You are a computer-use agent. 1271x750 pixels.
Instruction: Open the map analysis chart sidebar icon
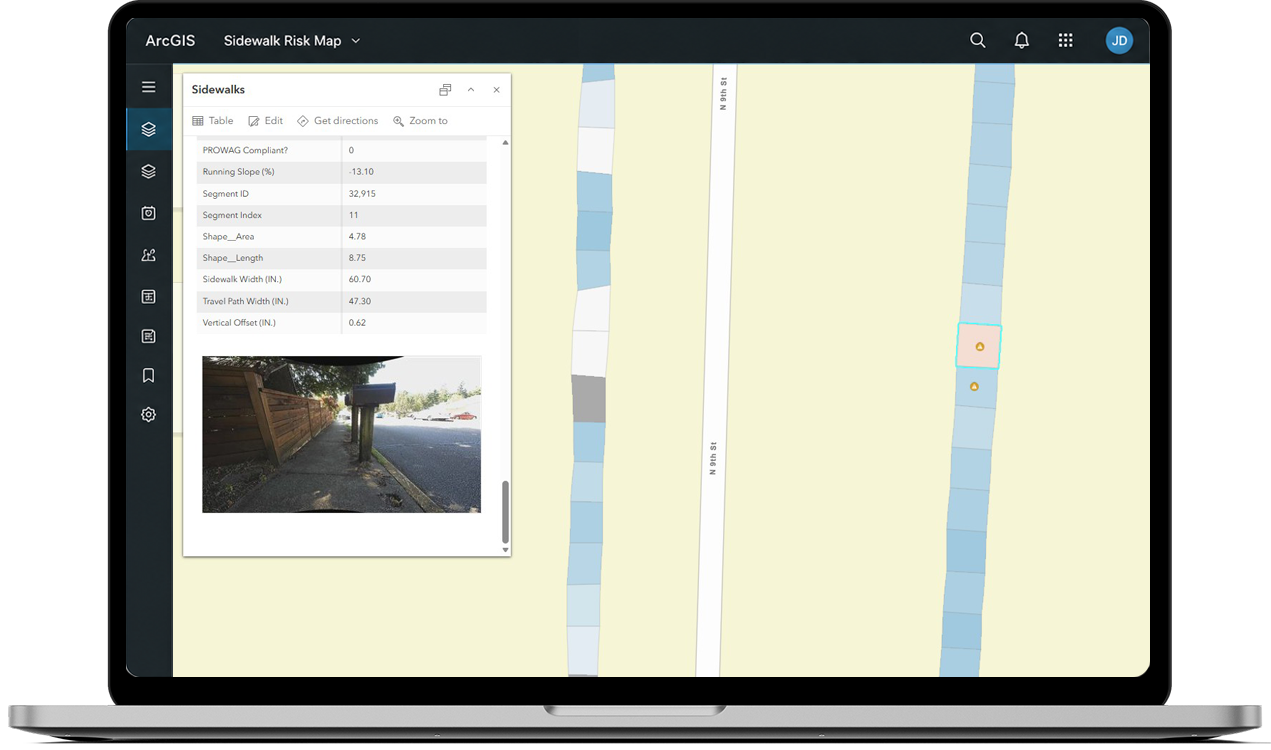coord(149,255)
